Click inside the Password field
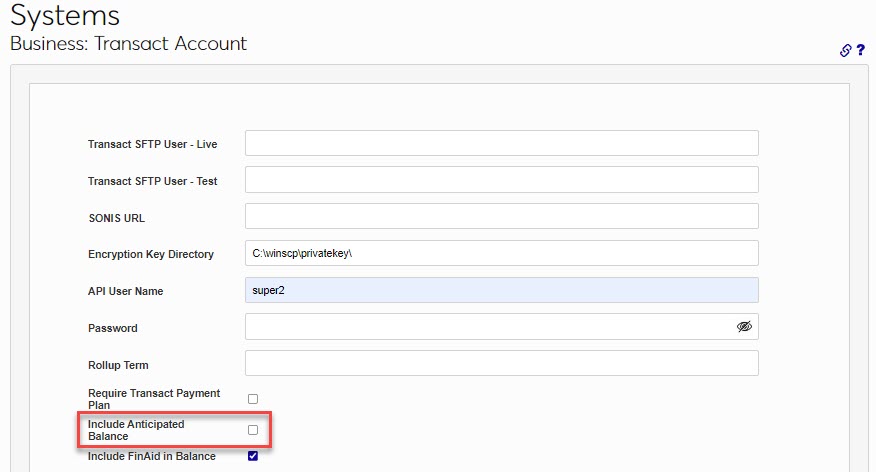Image resolution: width=876 pixels, height=472 pixels. (502, 327)
